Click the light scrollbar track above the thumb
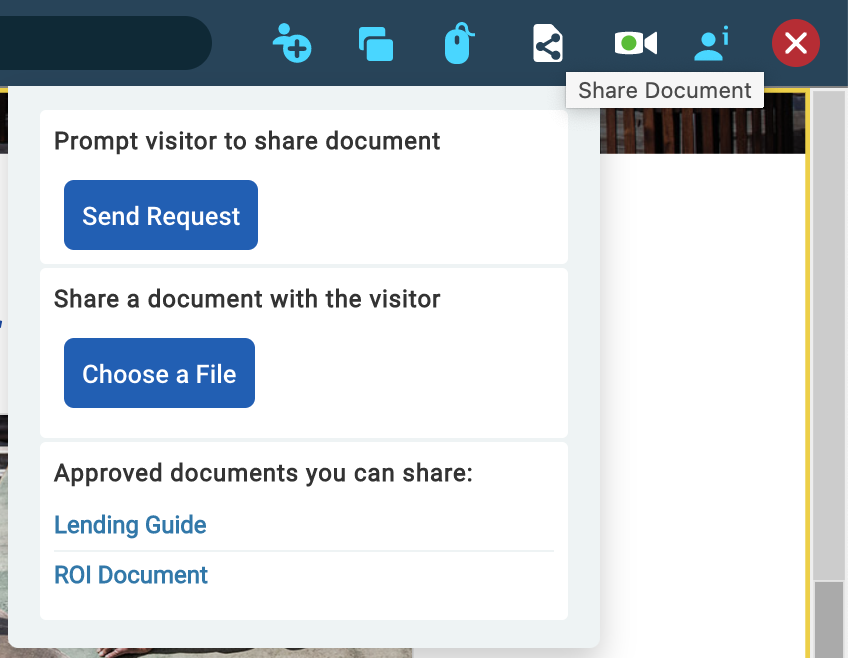The image size is (848, 658). 829,330
